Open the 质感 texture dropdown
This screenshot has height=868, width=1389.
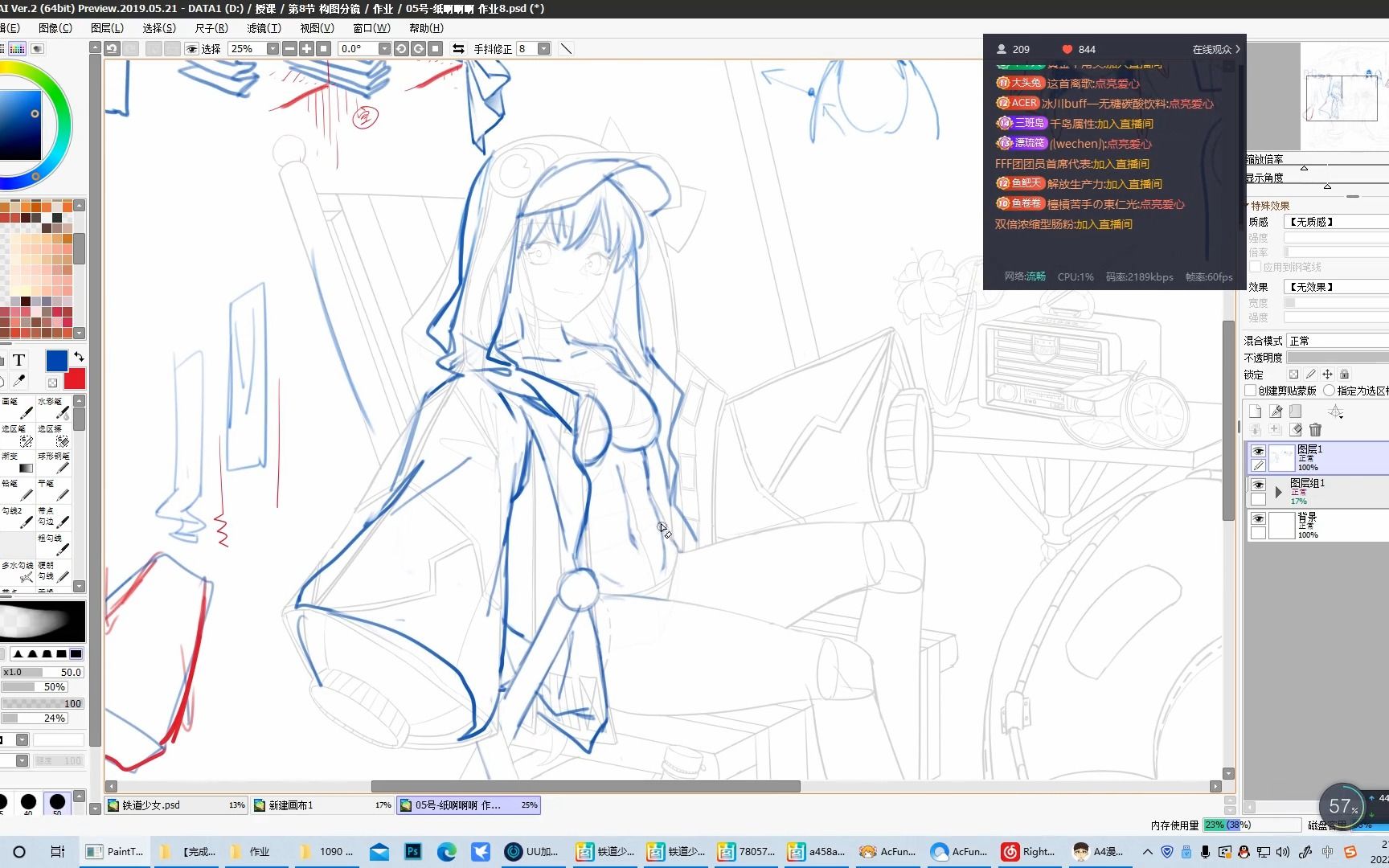(1337, 222)
